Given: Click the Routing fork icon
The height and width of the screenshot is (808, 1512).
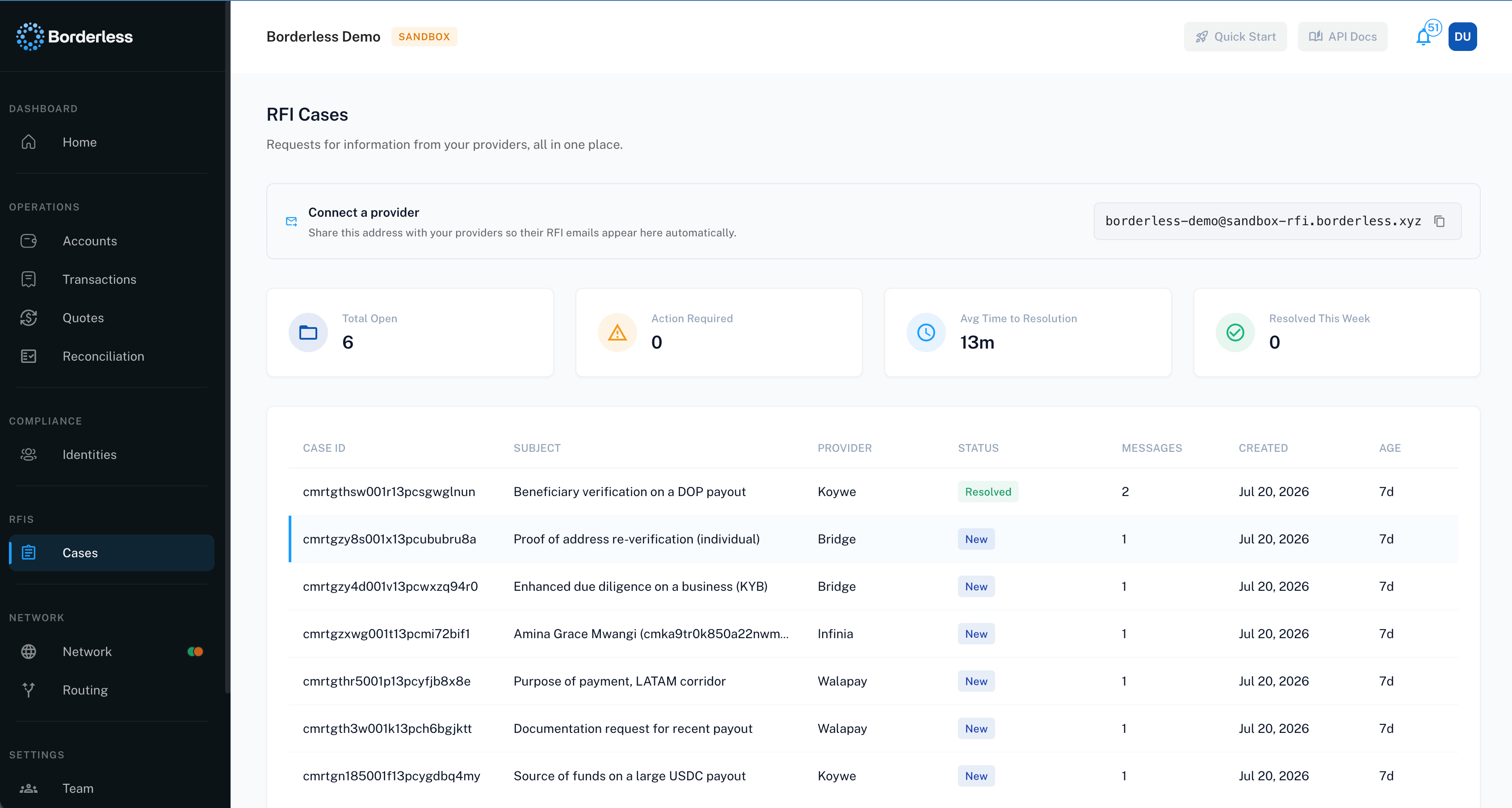Looking at the screenshot, I should click(x=29, y=690).
